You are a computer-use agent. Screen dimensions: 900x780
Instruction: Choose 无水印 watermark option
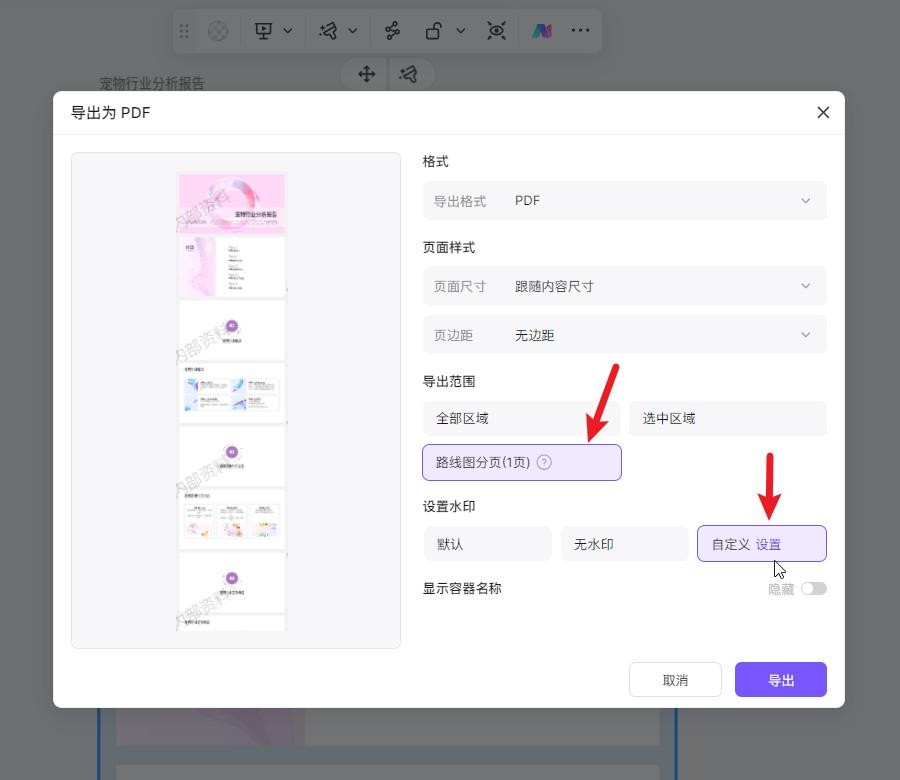pos(624,545)
